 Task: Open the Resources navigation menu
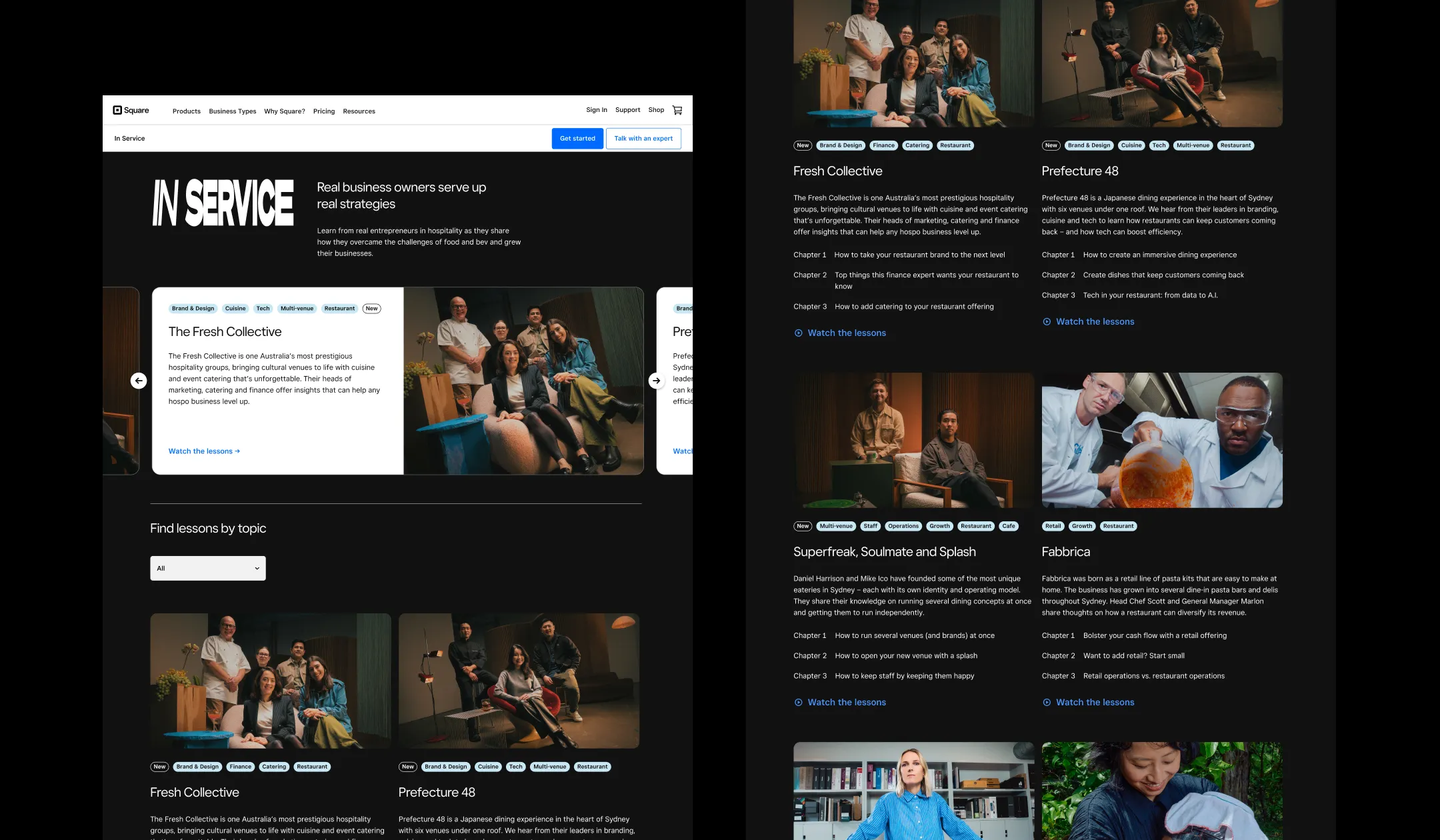(x=359, y=111)
